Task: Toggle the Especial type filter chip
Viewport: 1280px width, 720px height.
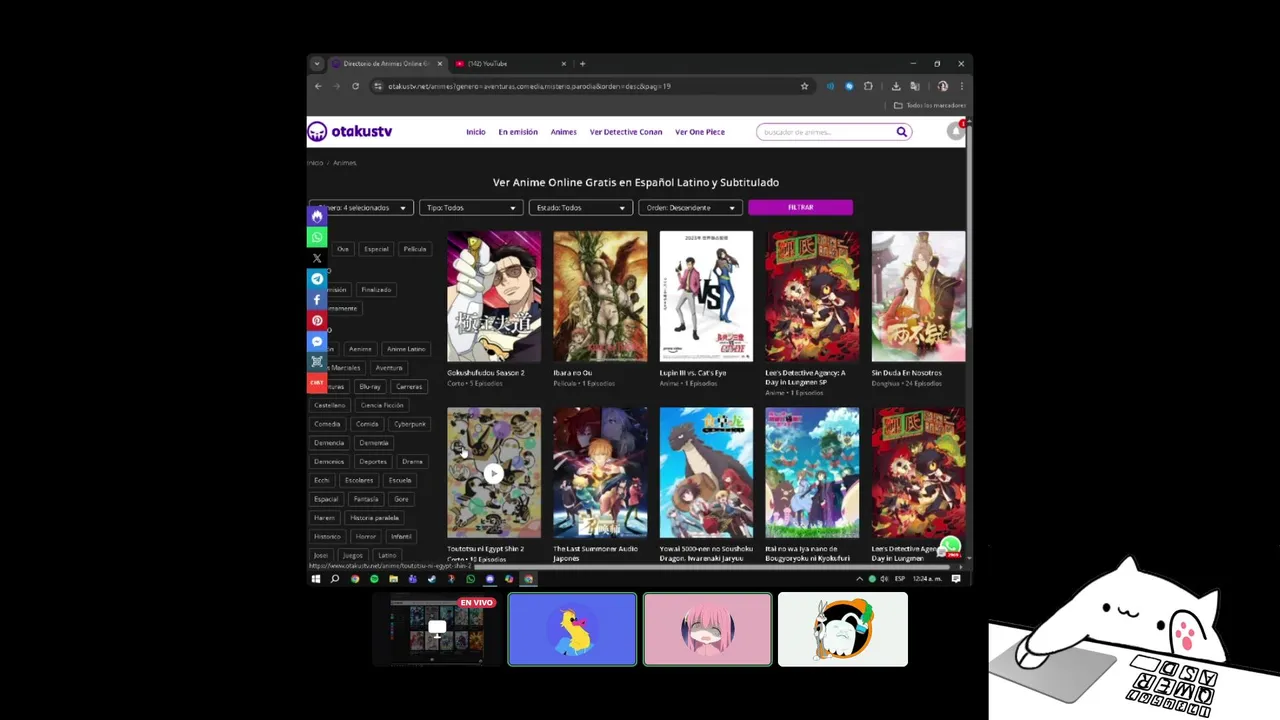Action: 376,249
